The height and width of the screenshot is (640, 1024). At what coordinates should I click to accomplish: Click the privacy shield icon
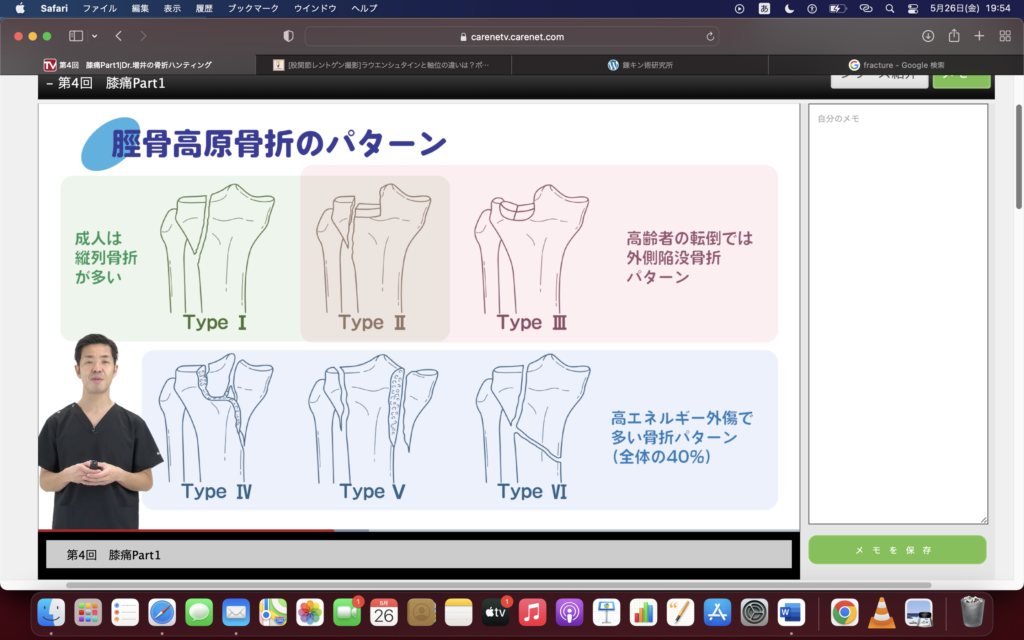click(x=289, y=36)
